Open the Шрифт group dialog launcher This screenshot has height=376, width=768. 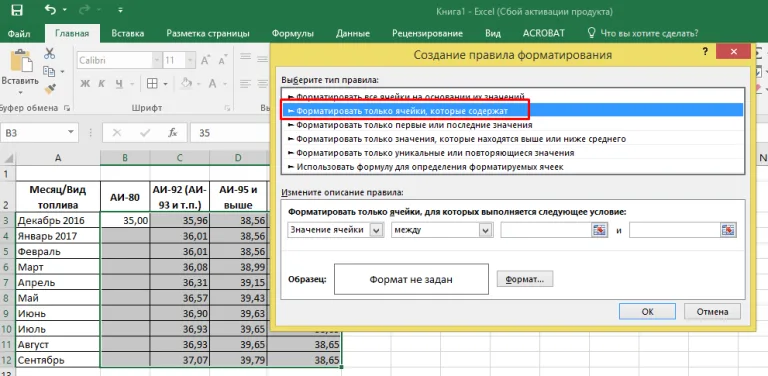[226, 108]
